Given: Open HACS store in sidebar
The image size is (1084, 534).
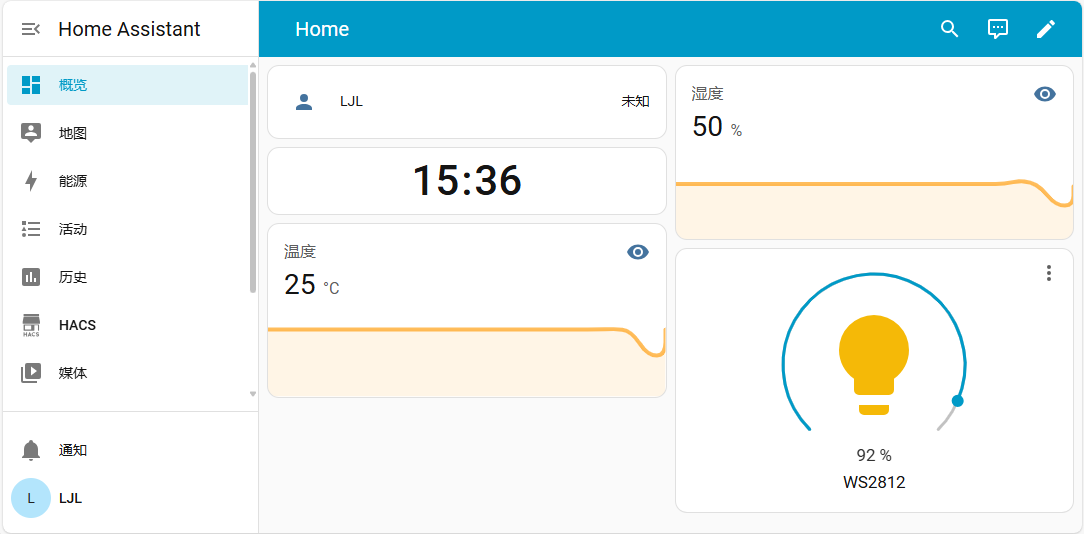Looking at the screenshot, I should [76, 325].
